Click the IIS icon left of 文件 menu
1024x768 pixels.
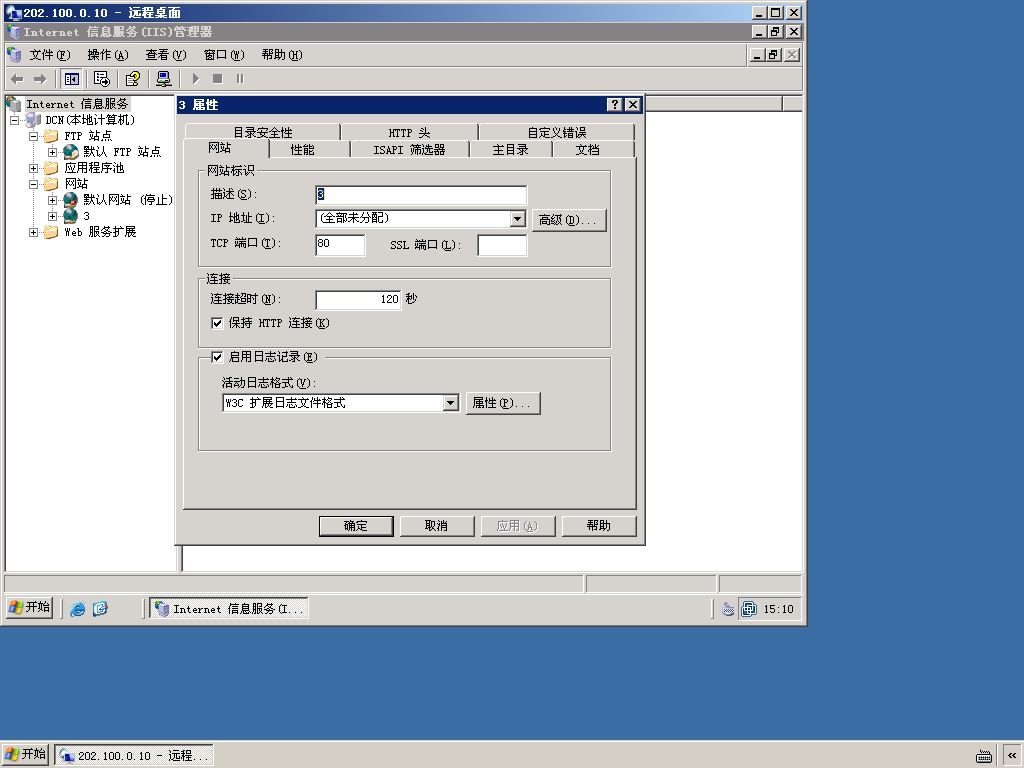point(14,55)
